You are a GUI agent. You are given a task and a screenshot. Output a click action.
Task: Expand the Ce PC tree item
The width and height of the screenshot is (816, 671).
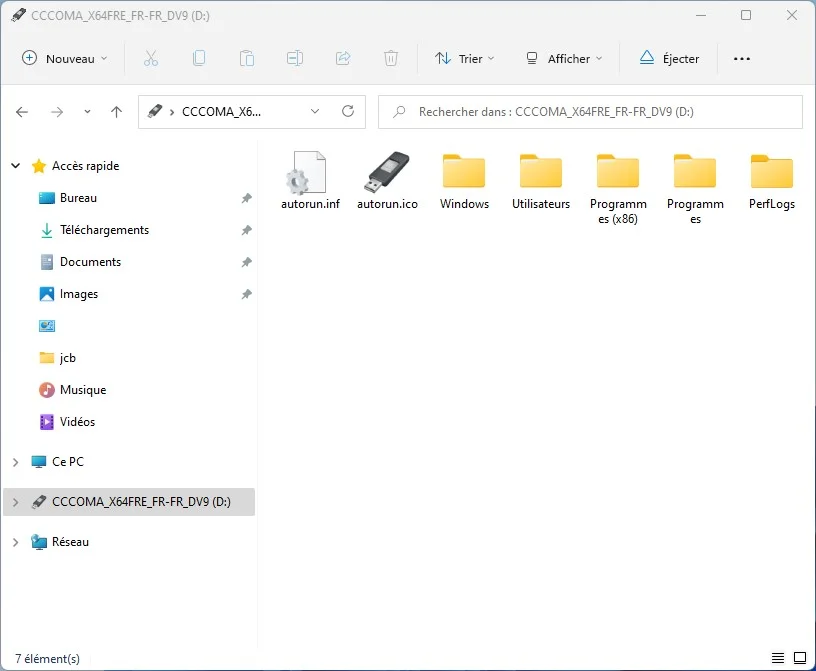[14, 461]
